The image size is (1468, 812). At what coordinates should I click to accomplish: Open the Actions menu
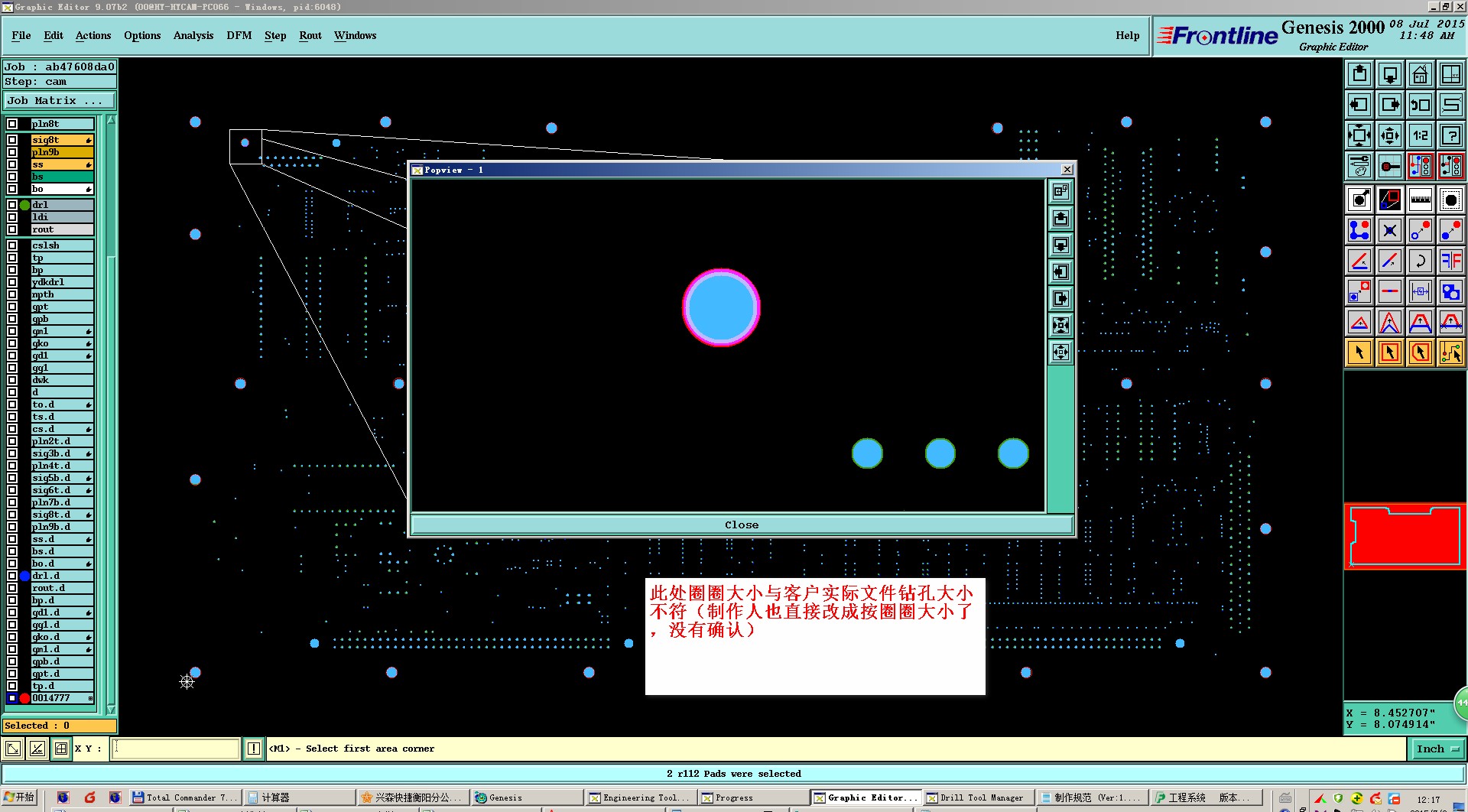pos(93,35)
